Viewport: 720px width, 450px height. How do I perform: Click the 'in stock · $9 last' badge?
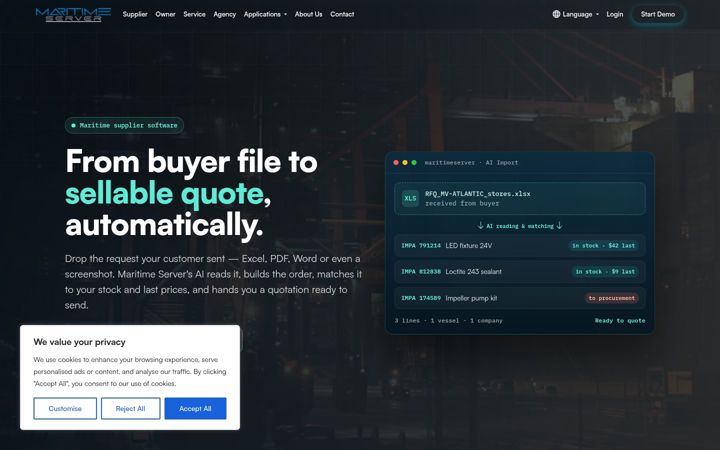click(605, 272)
